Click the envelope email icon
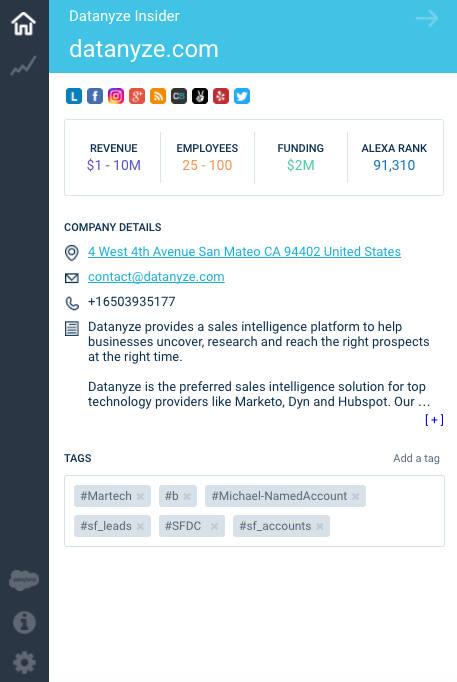The image size is (457, 682). [x=72, y=278]
